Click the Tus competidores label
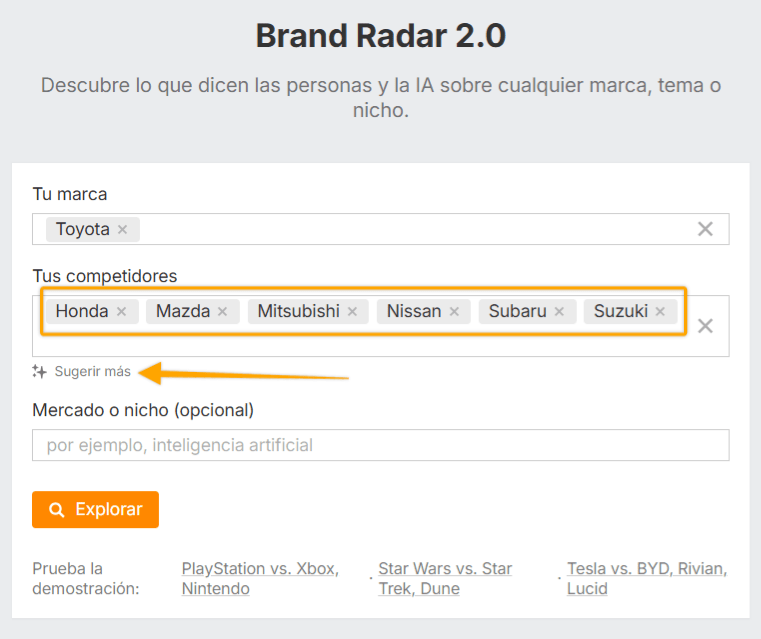The image size is (761, 639). [105, 276]
